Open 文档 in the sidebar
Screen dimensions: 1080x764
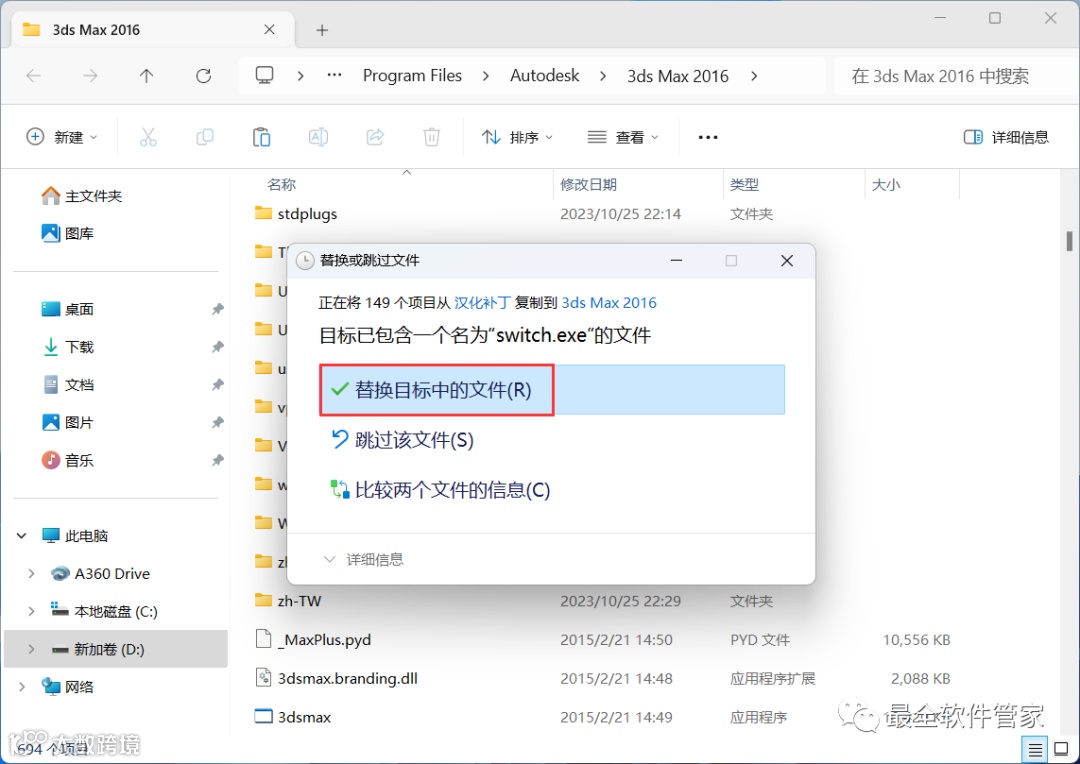[68, 384]
